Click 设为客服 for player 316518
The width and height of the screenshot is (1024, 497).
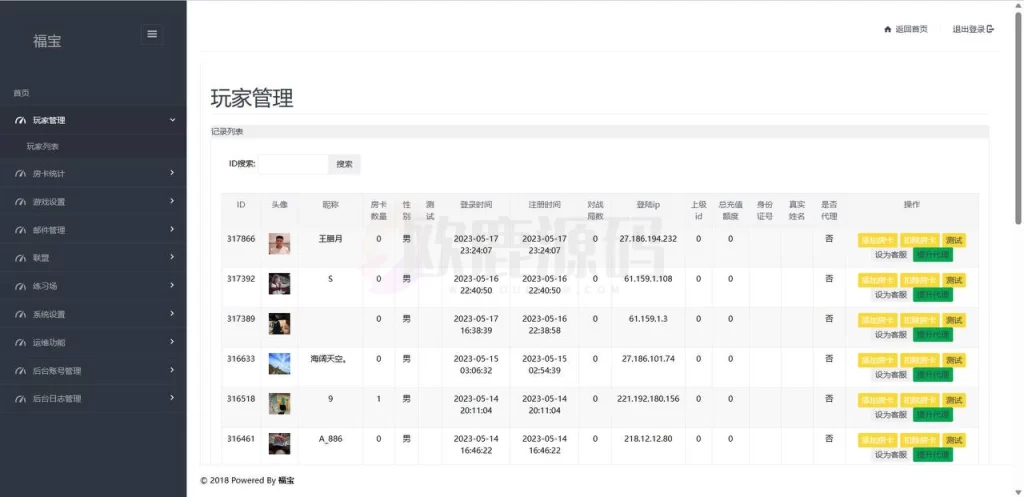[891, 415]
